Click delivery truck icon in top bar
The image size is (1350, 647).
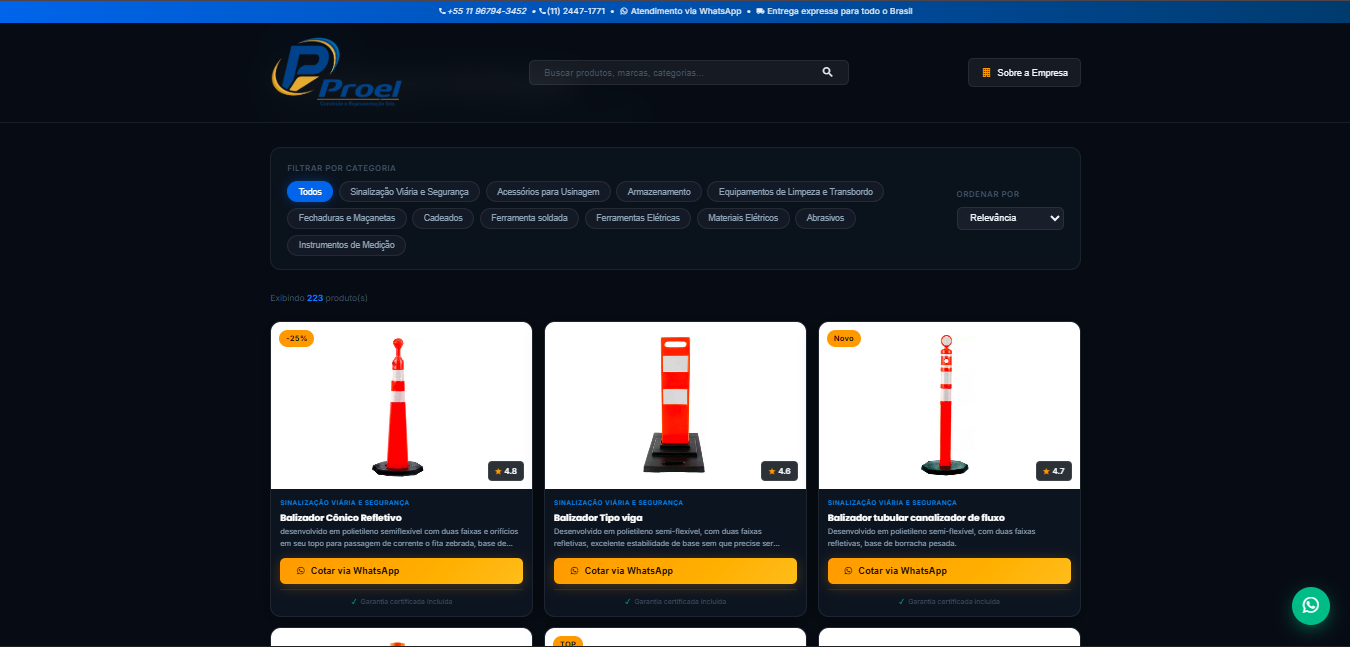(x=761, y=11)
